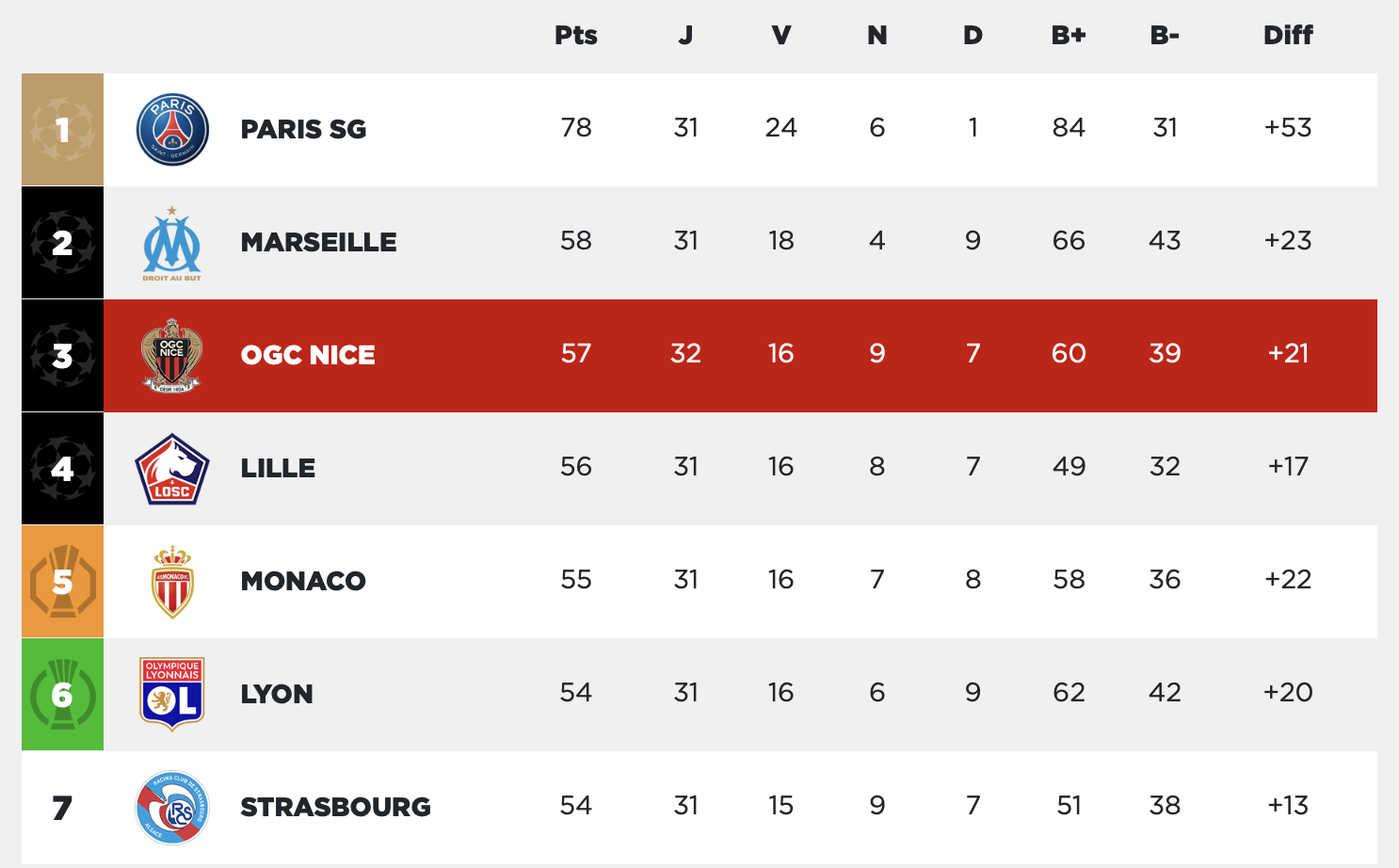This screenshot has width=1399, height=868.
Task: Open the MARSEILLE team link
Action: pos(318,242)
